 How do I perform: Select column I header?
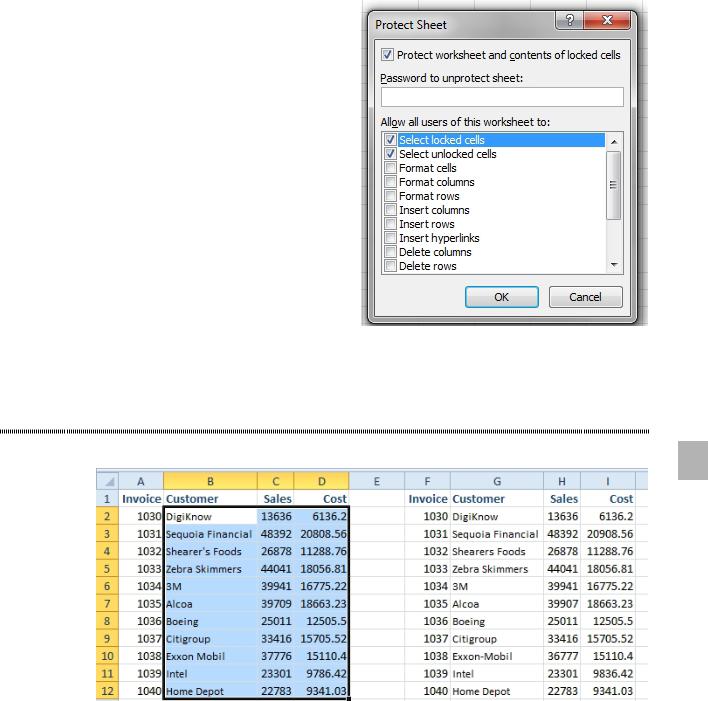point(608,481)
